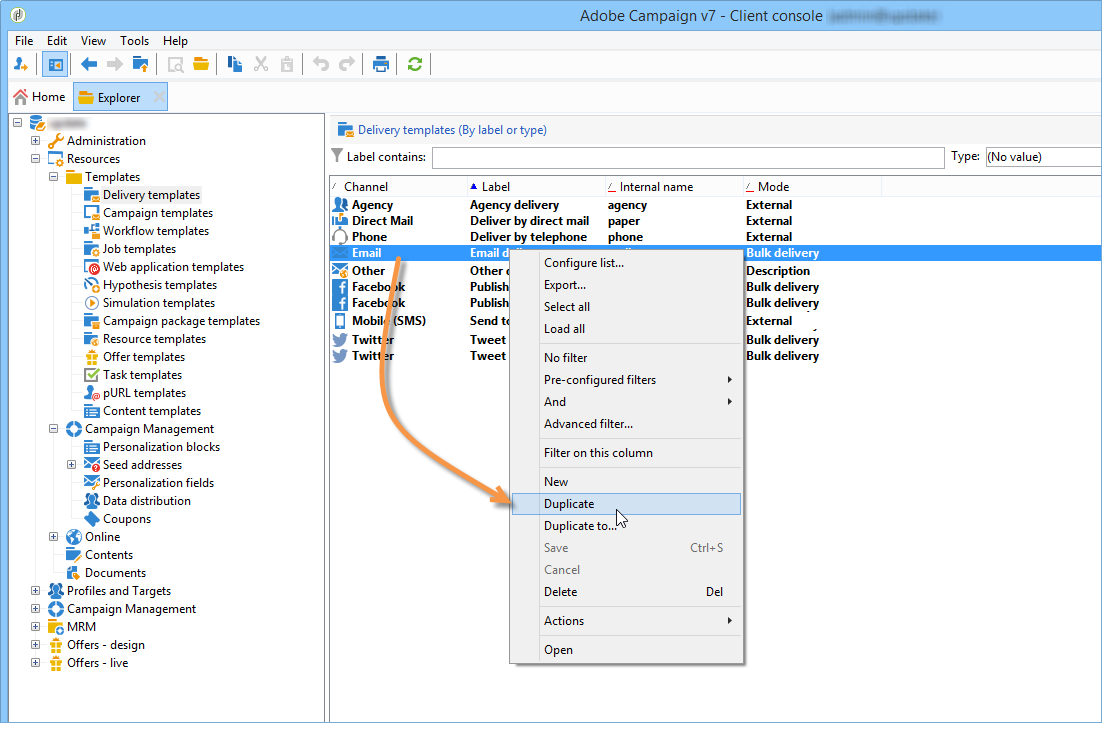Click the green refresh icon

414,64
